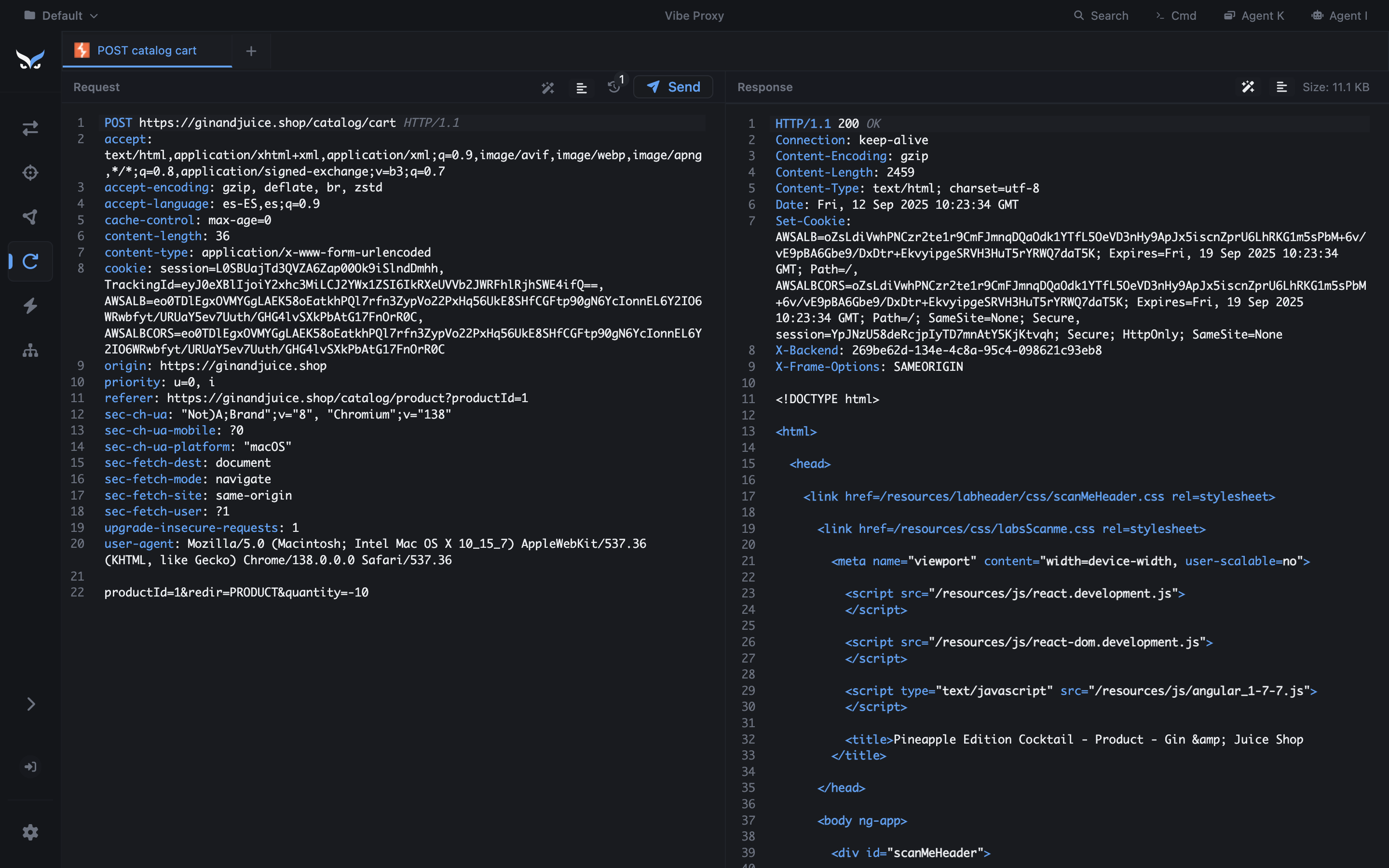The height and width of the screenshot is (868, 1389).
Task: Click the body ng-app tag line
Action: pyautogui.click(x=862, y=820)
